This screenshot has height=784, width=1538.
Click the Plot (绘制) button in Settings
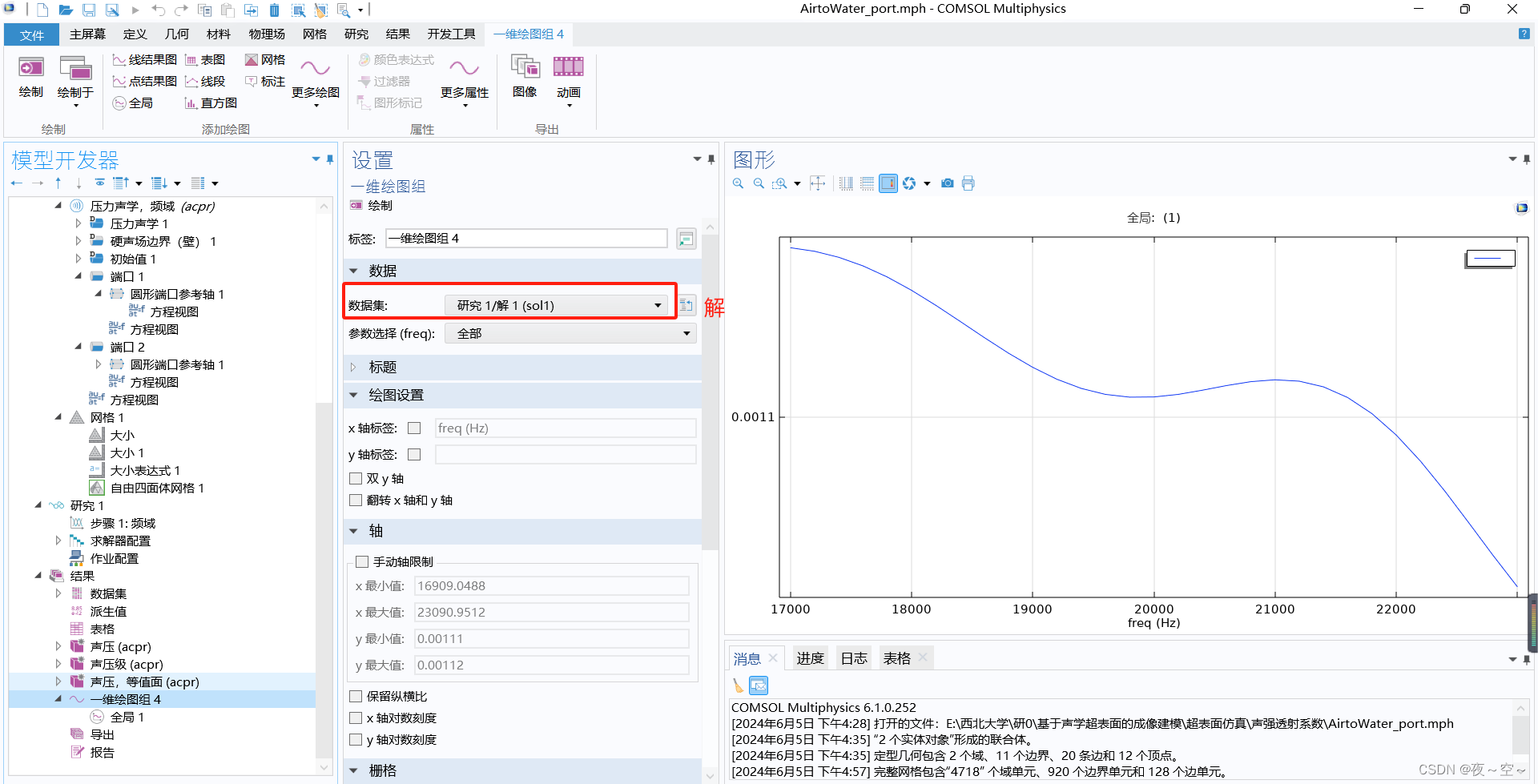pos(372,206)
